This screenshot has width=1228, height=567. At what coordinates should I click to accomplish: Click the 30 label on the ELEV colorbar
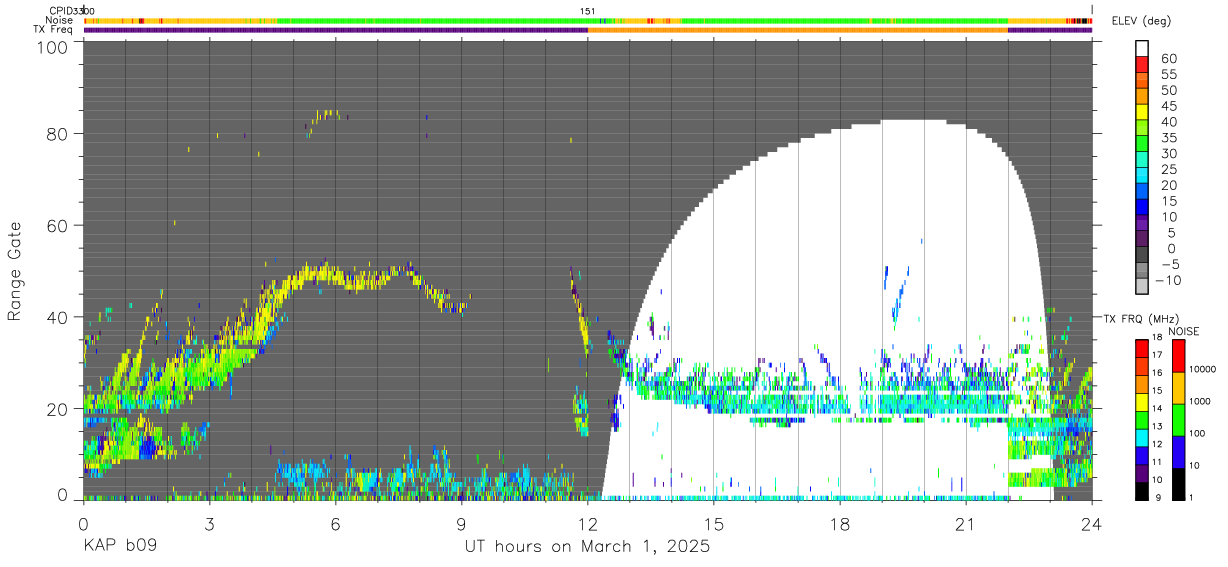click(x=1169, y=153)
